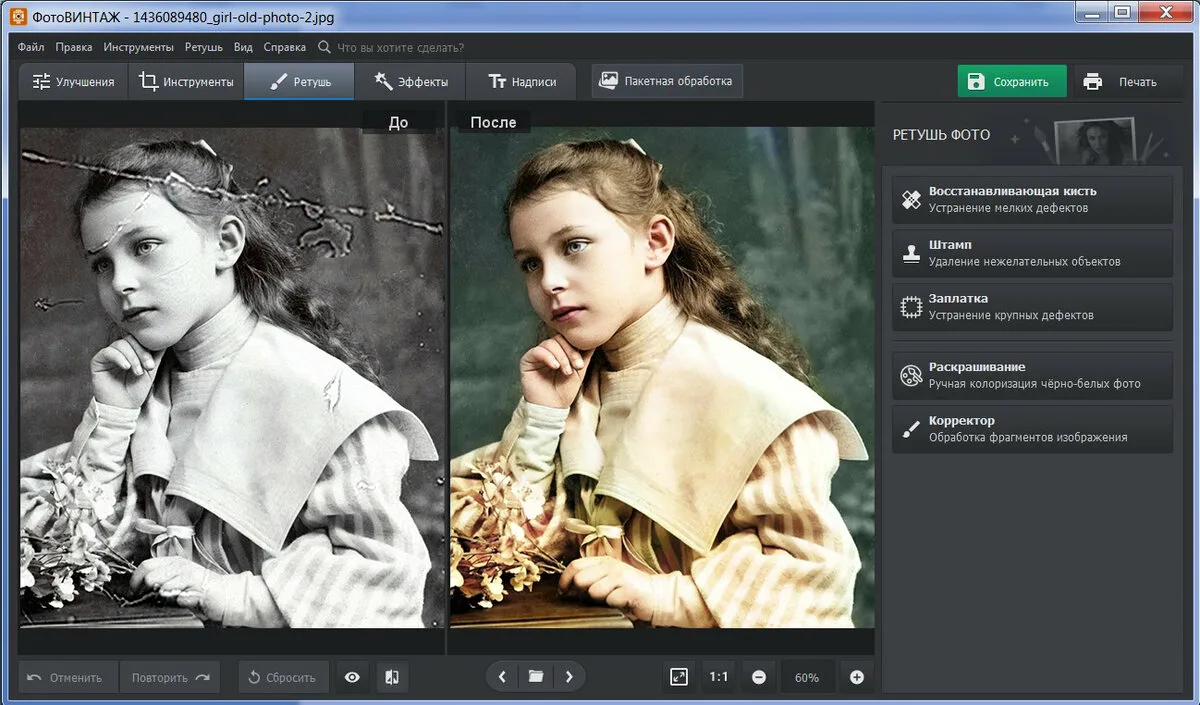
Task: Open the folder browse icon
Action: click(x=536, y=677)
